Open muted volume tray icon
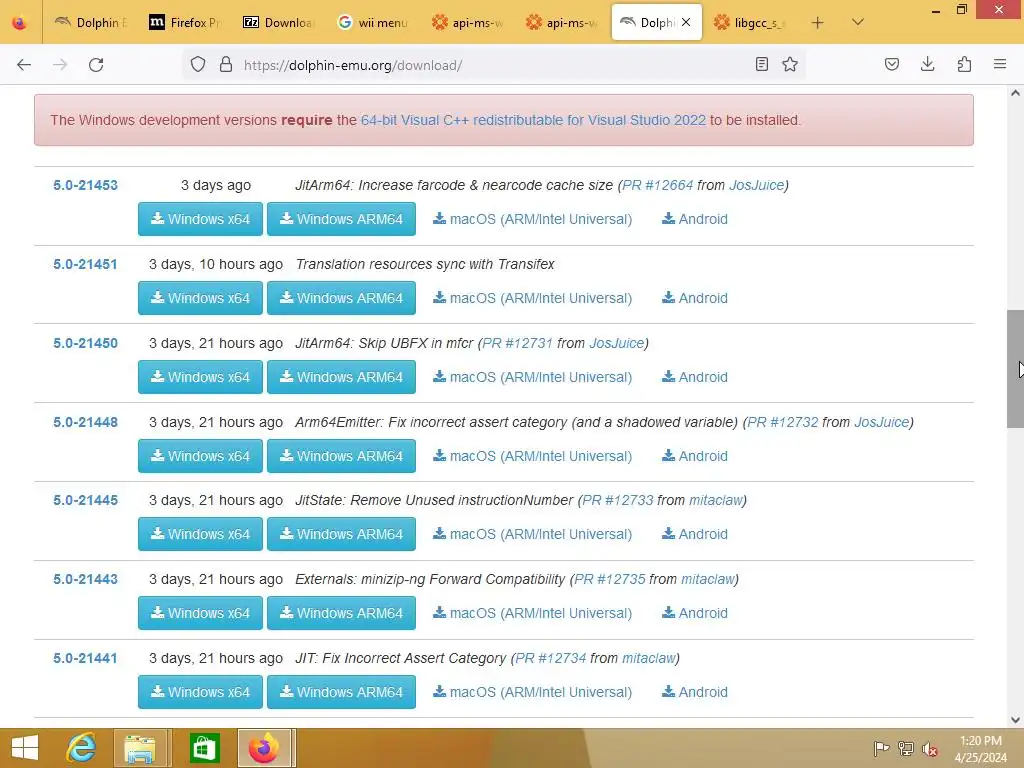 (x=930, y=749)
